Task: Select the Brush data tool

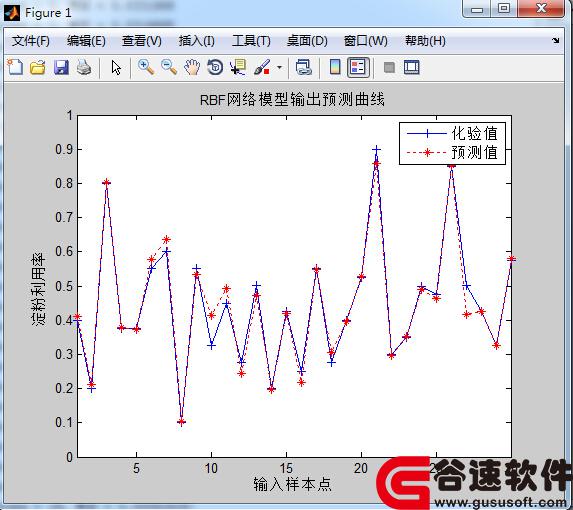Action: pyautogui.click(x=262, y=67)
